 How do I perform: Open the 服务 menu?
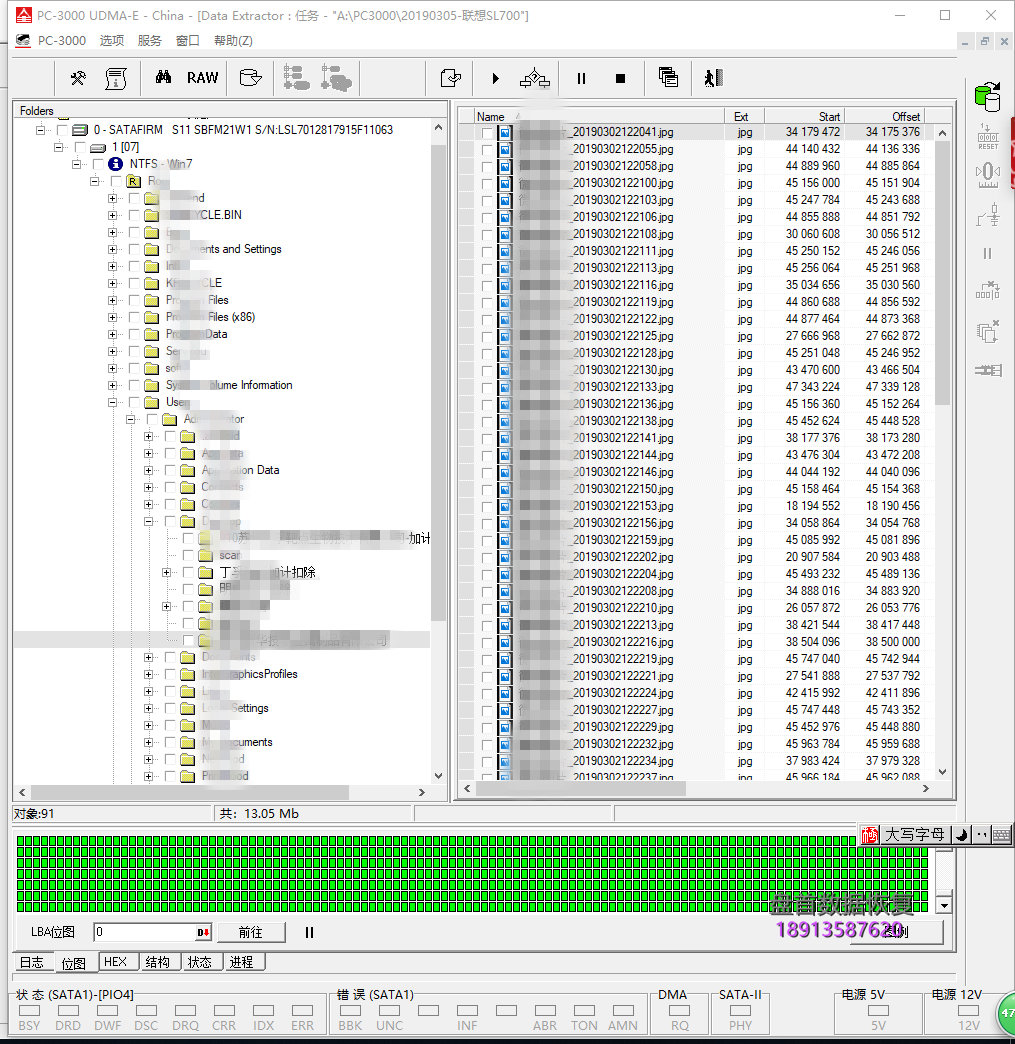coord(149,41)
